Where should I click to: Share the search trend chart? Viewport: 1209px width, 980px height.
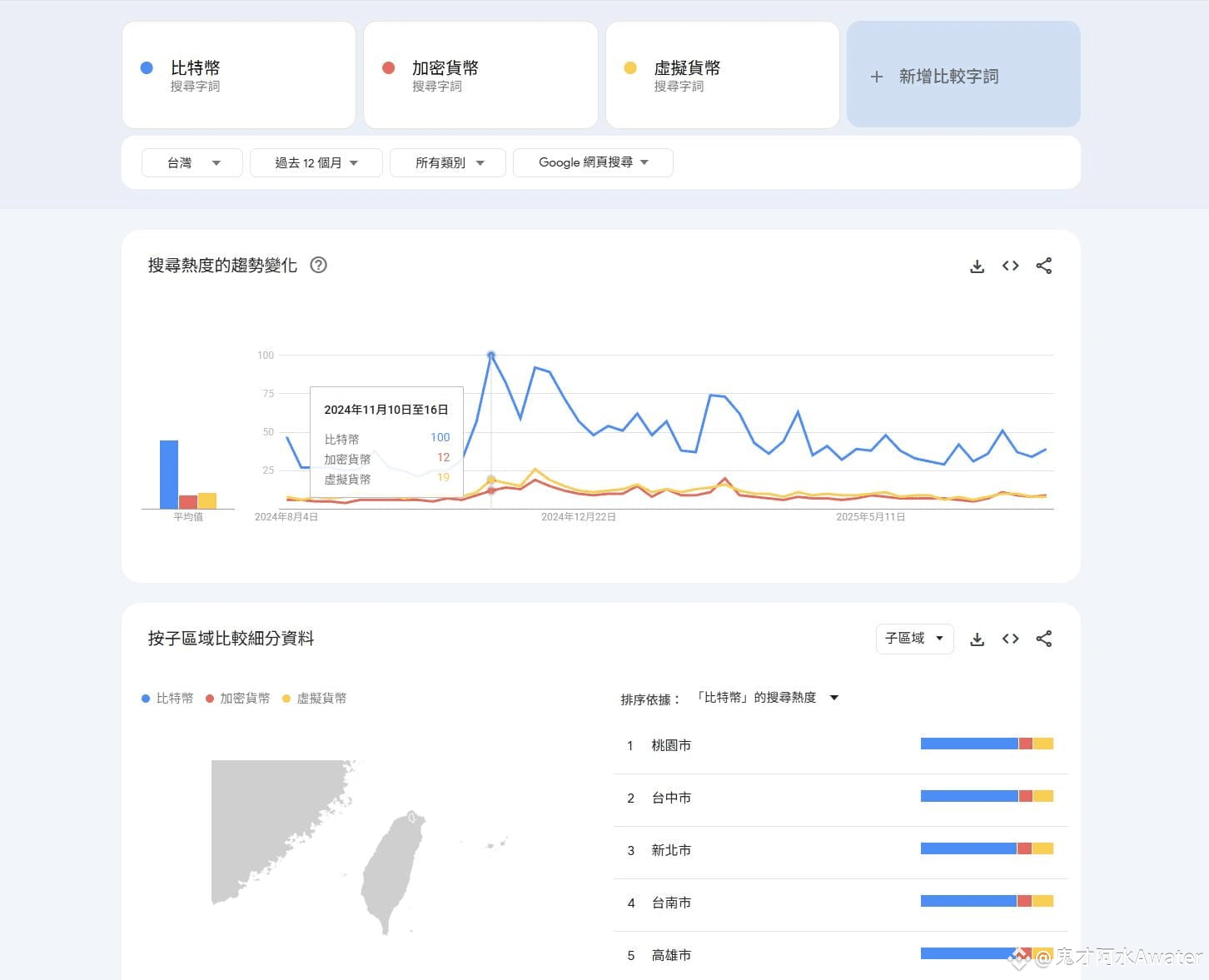1044,266
